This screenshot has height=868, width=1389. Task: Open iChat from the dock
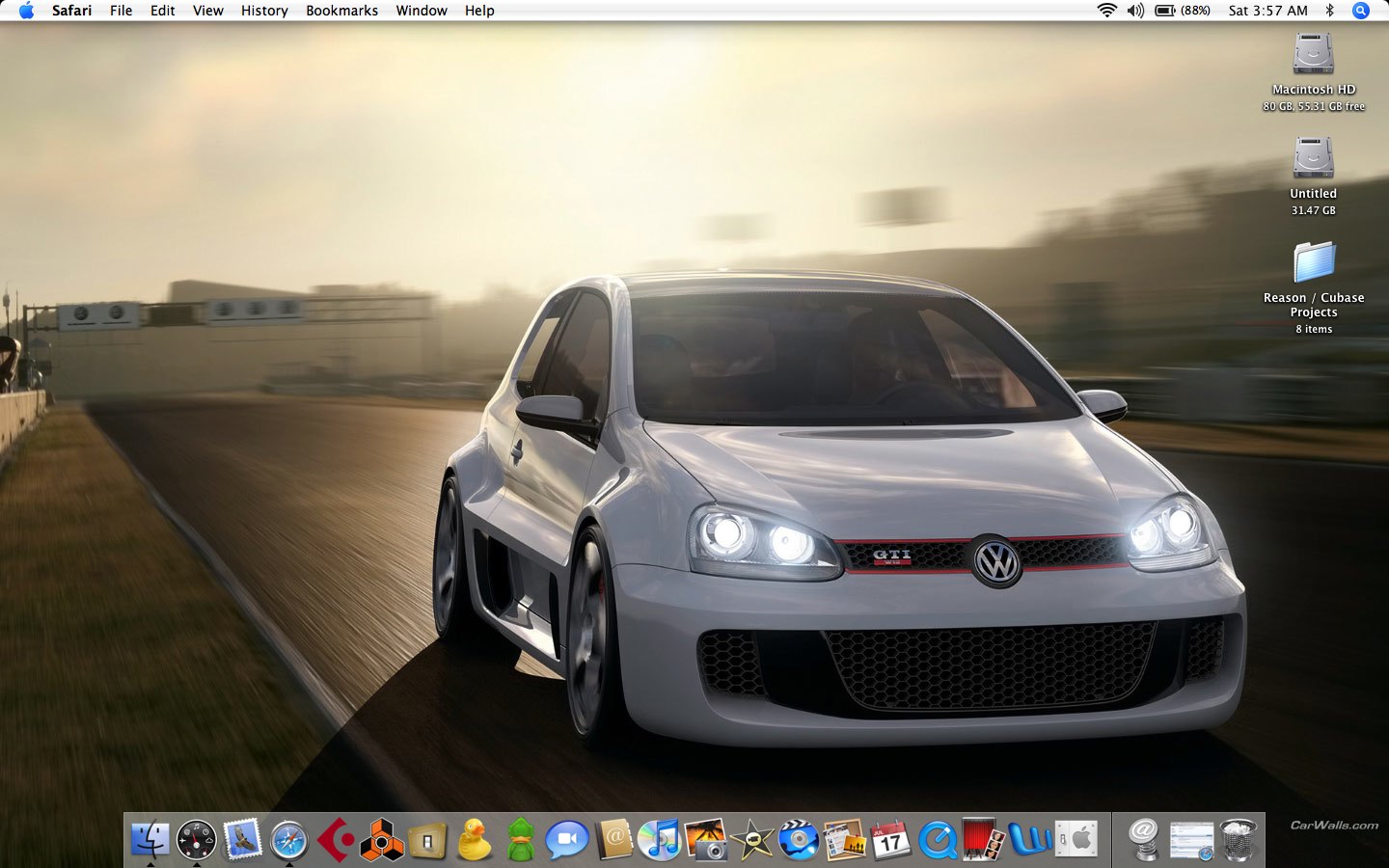567,839
